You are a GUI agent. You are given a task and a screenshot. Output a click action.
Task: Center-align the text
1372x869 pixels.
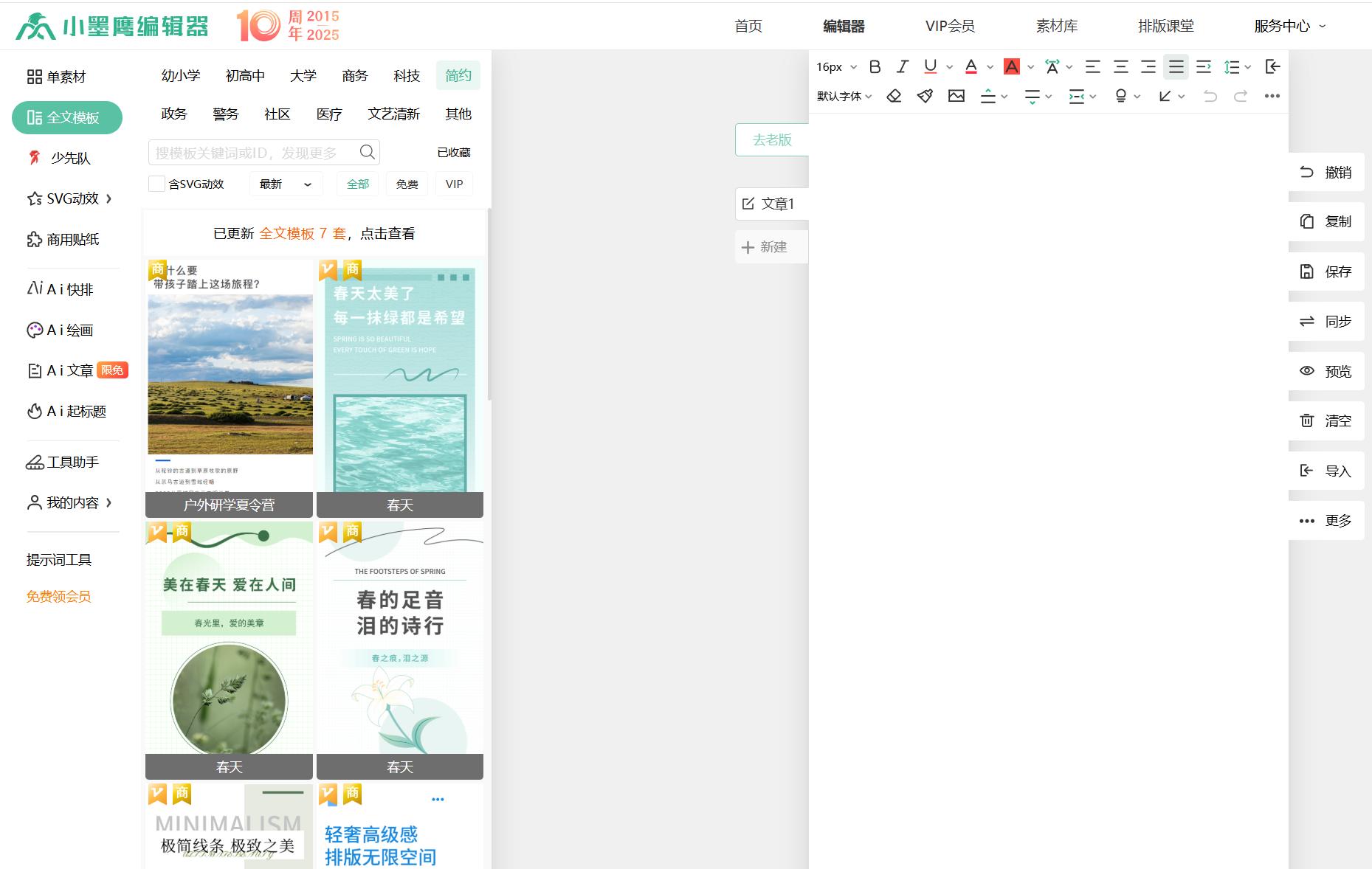point(1120,67)
